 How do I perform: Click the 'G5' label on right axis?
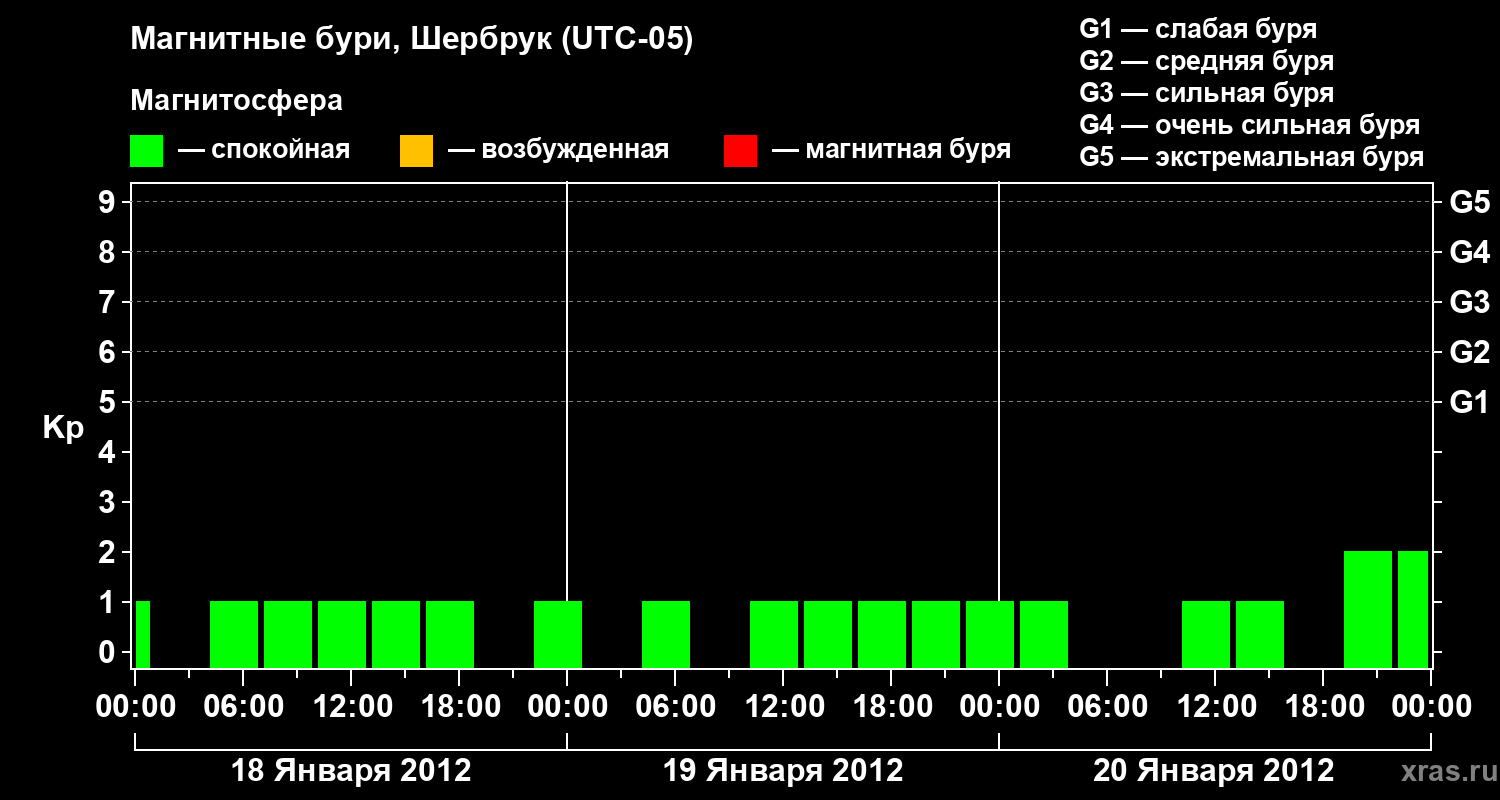(x=1470, y=202)
